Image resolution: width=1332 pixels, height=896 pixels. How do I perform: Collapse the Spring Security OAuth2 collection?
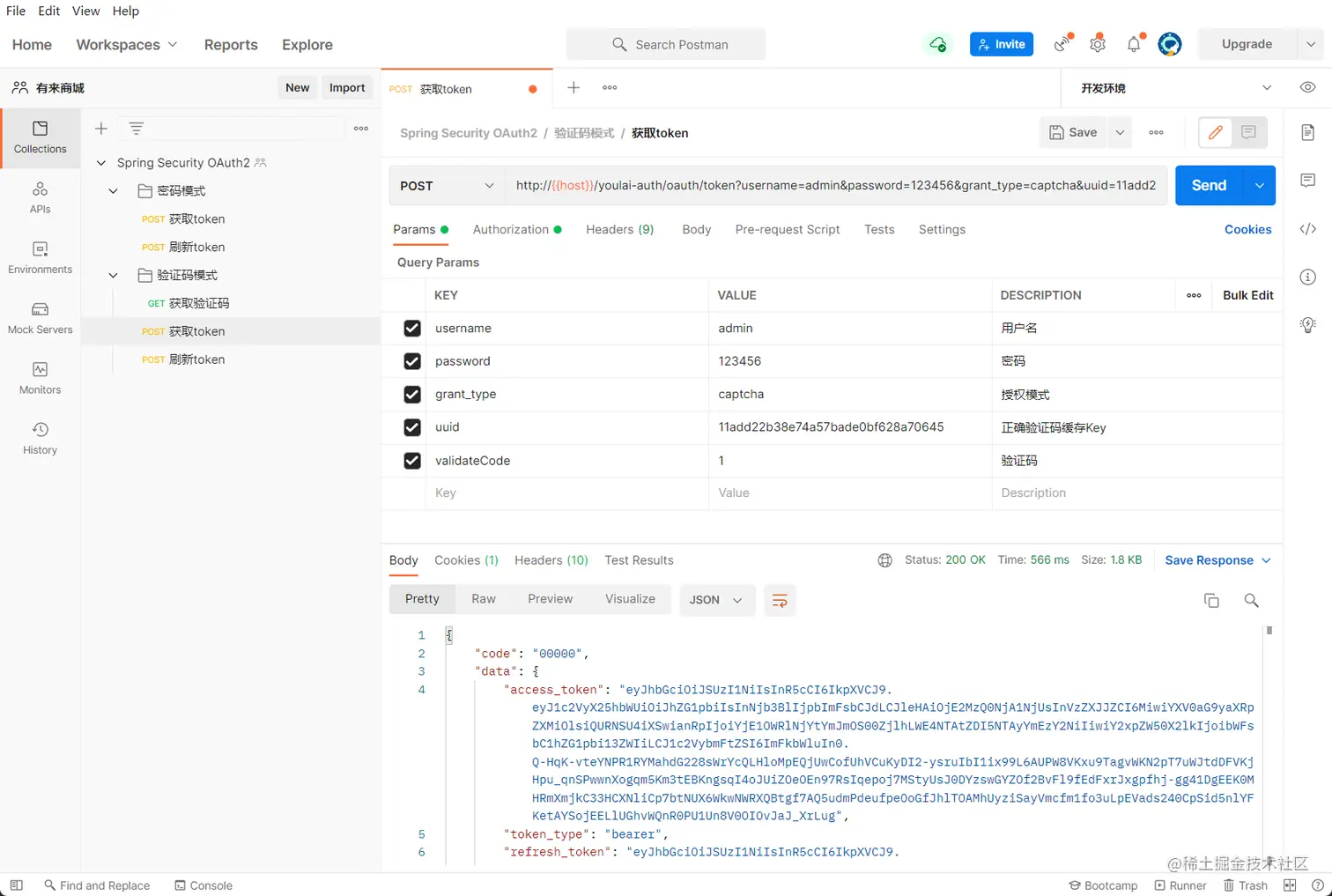click(101, 163)
